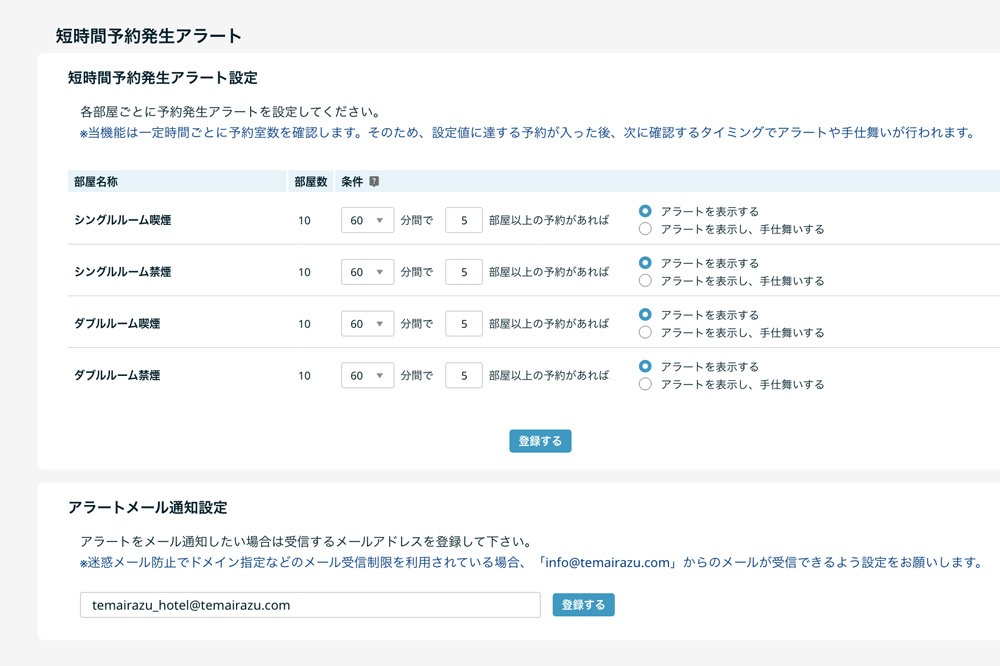Click the room threshold field for シングルルーム喫煙
This screenshot has height=666, width=1000.
(463, 219)
